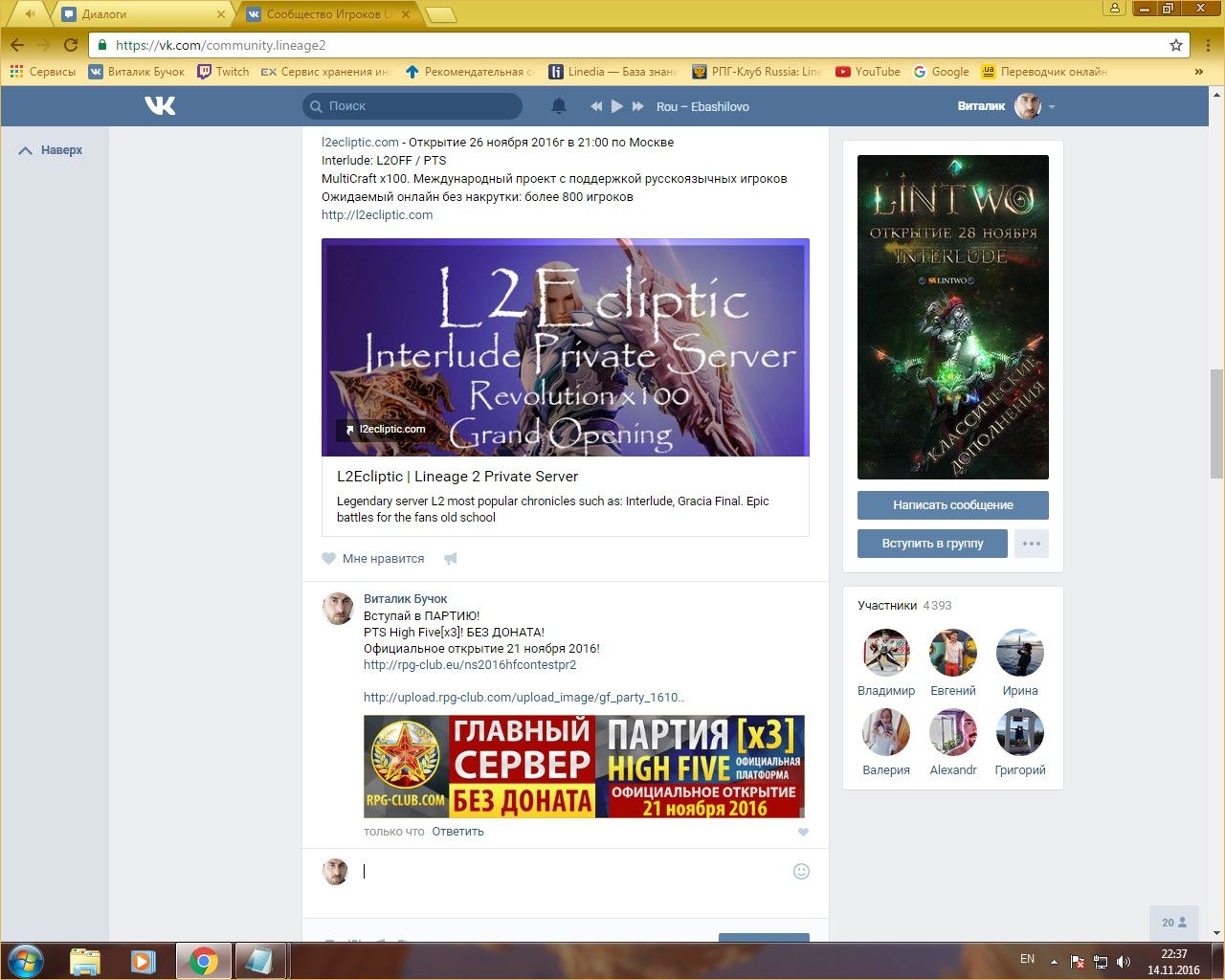Open the LINTWO community cover image

tap(953, 317)
